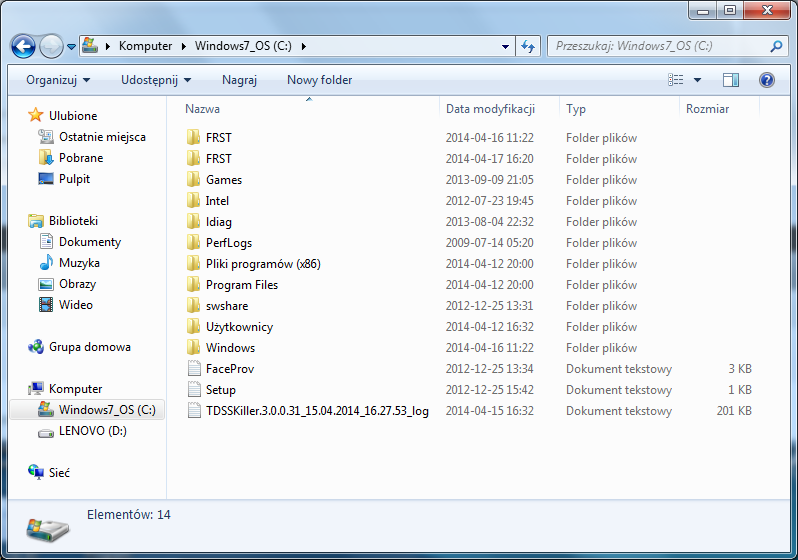Select the PerfLogs folder icon
The height and width of the screenshot is (560, 798).
pyautogui.click(x=193, y=242)
